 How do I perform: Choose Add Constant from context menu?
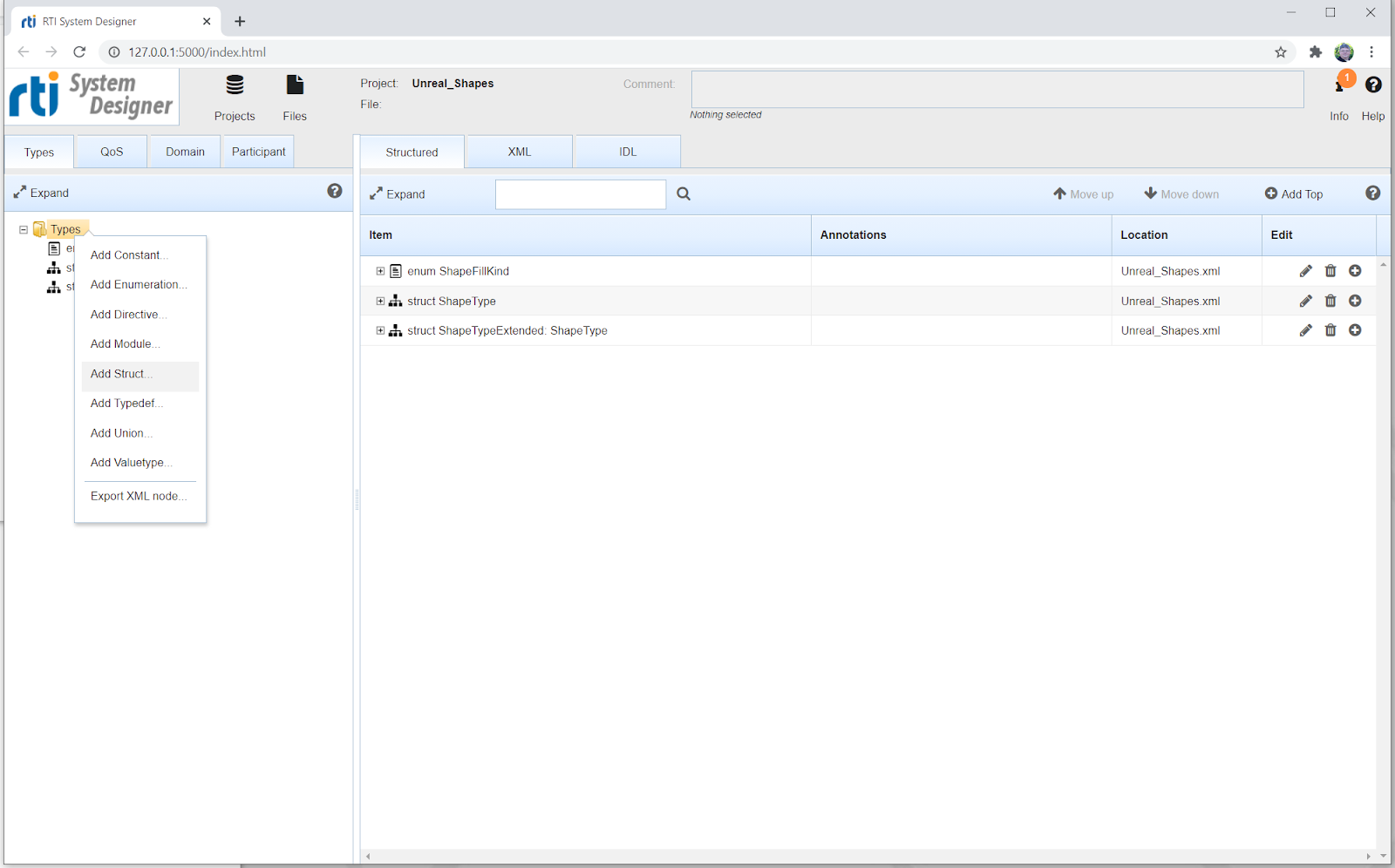click(x=140, y=255)
